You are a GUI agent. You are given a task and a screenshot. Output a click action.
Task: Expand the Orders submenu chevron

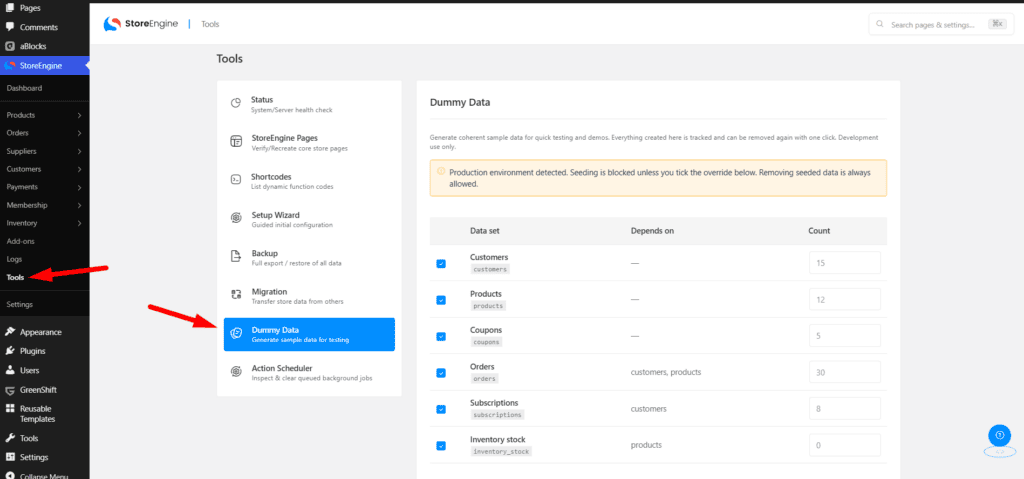79,133
